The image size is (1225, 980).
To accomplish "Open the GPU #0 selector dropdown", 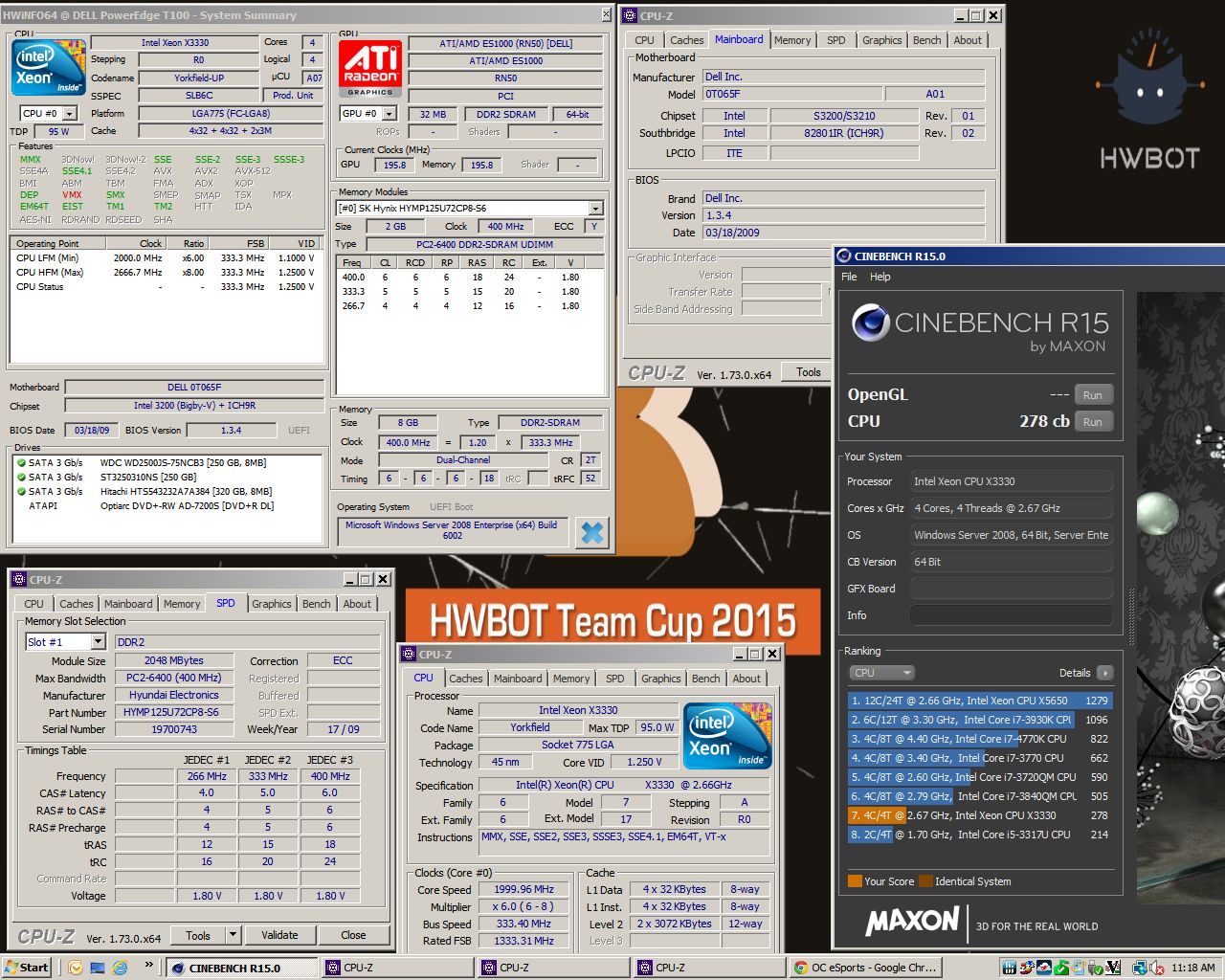I will point(390,114).
